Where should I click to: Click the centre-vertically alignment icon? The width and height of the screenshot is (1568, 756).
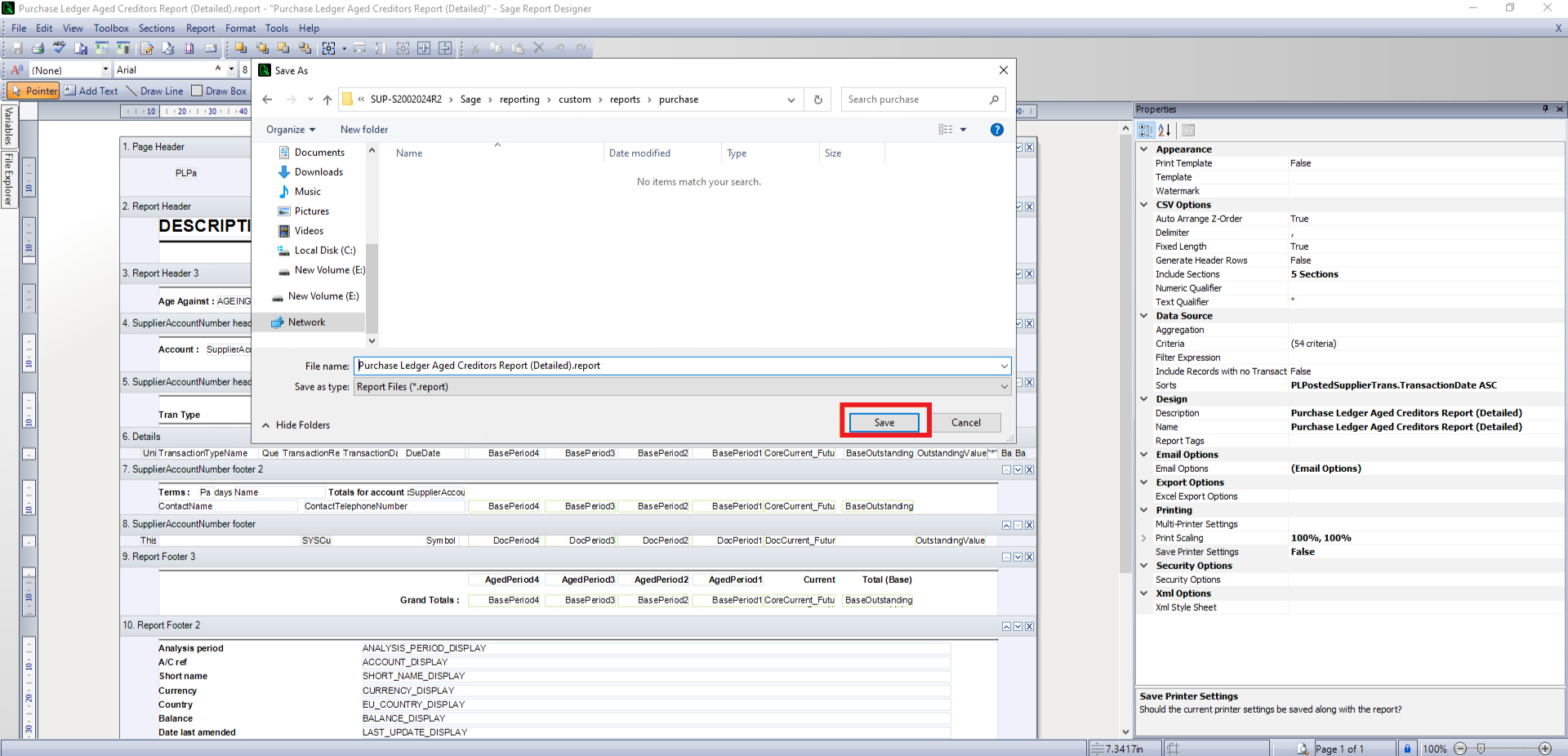[x=445, y=48]
